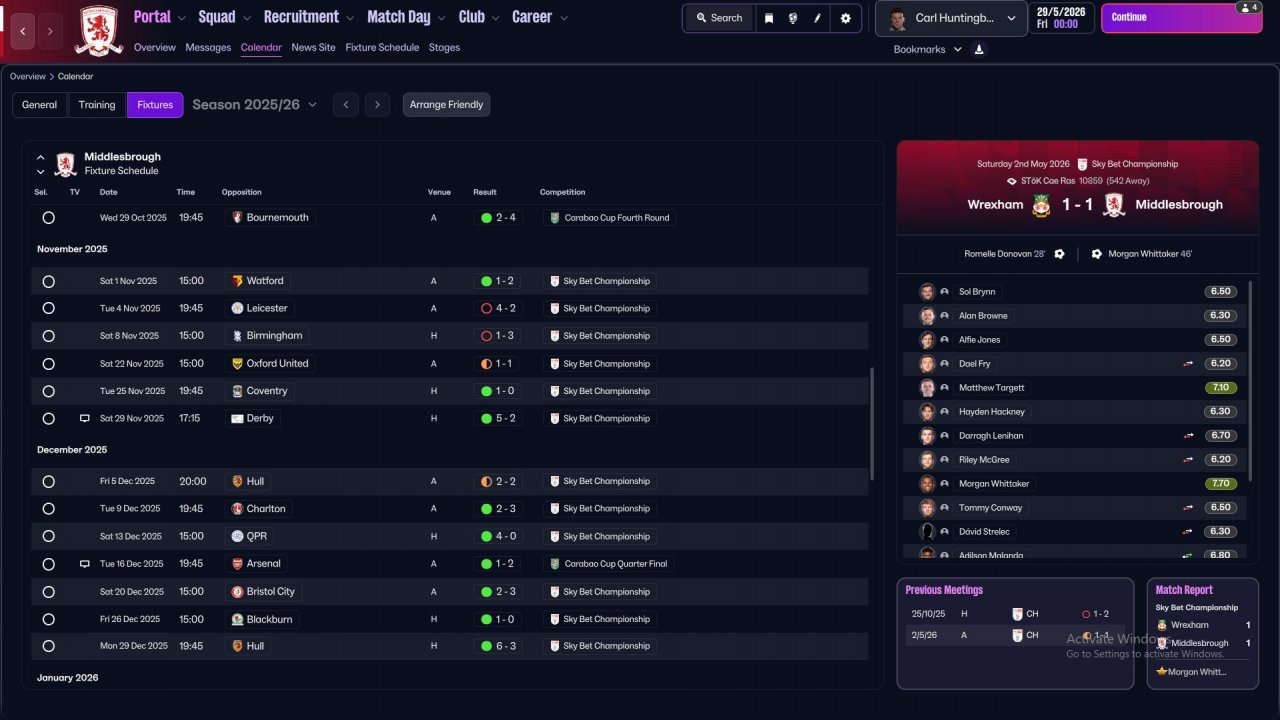Click previous period arrow next to season
The width and height of the screenshot is (1280, 720).
(346, 104)
